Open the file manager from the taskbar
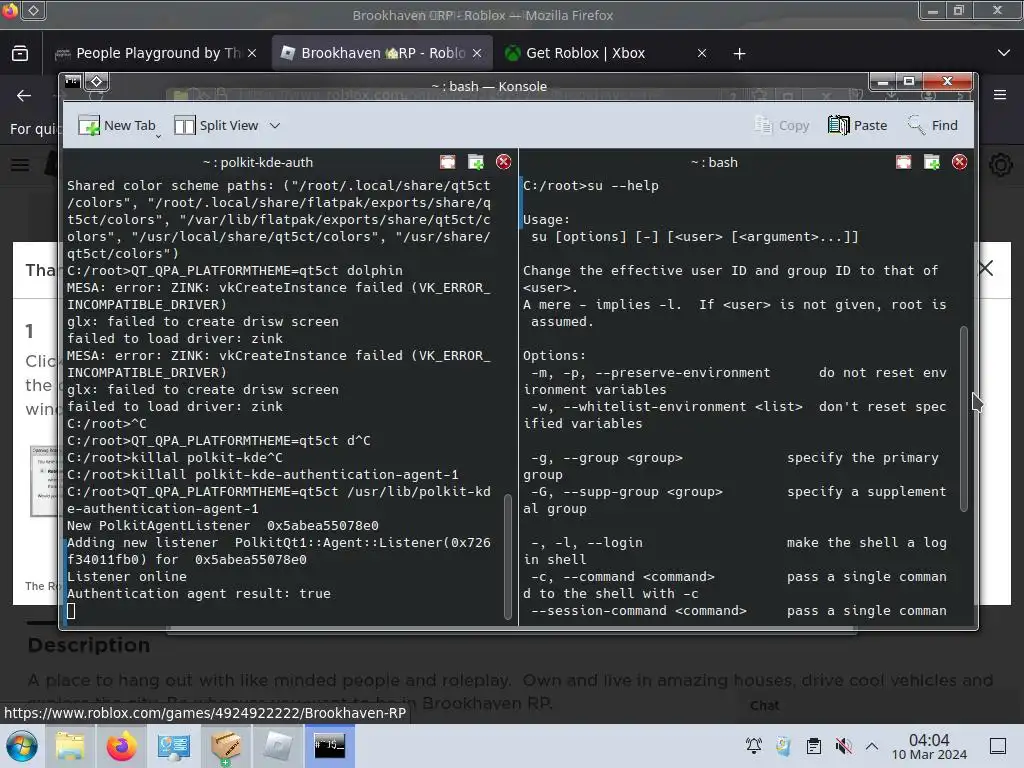Screen dimensions: 1024x768 pyautogui.click(x=70, y=746)
